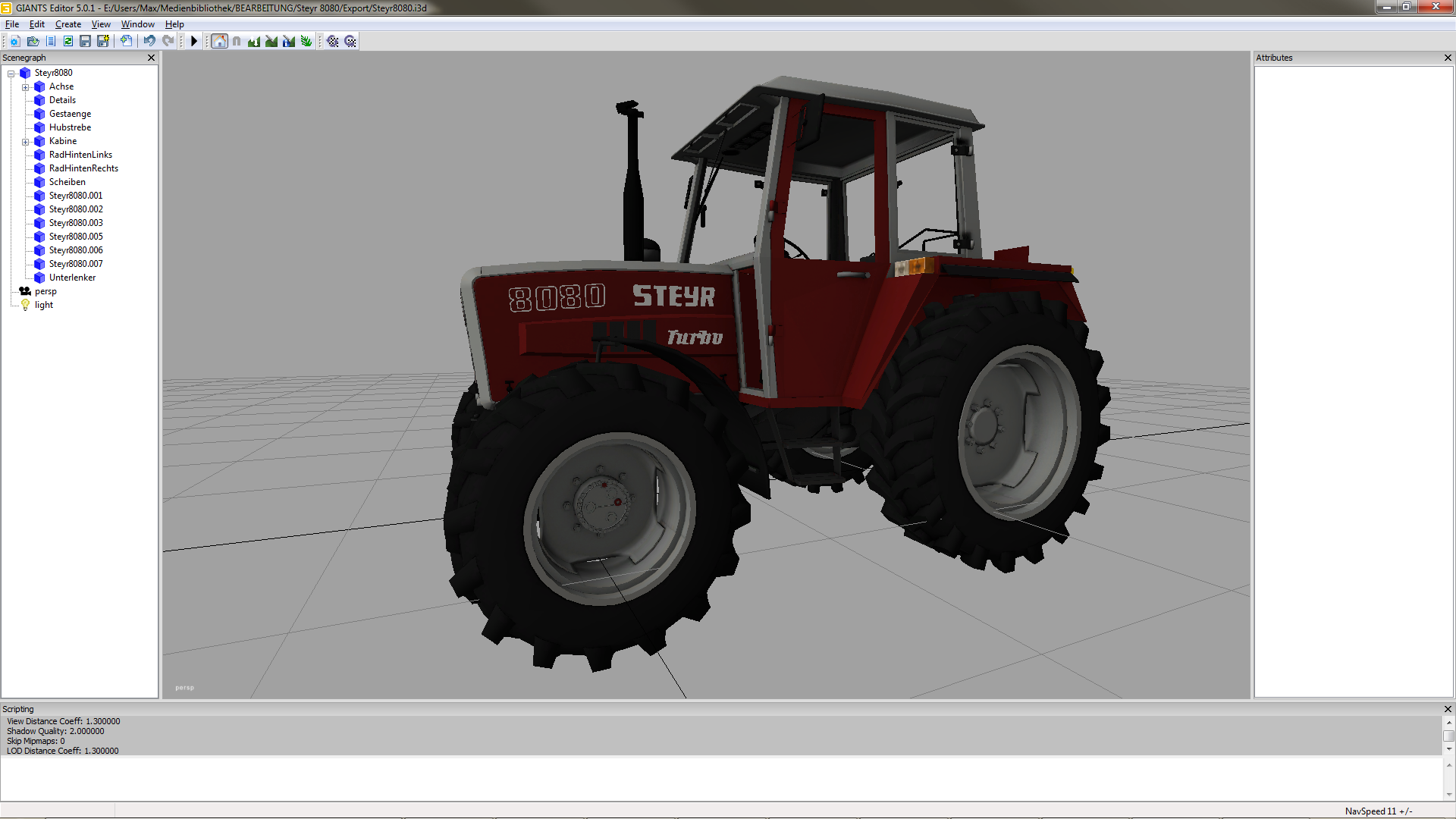Click the New scene toolbar icon

[15, 41]
